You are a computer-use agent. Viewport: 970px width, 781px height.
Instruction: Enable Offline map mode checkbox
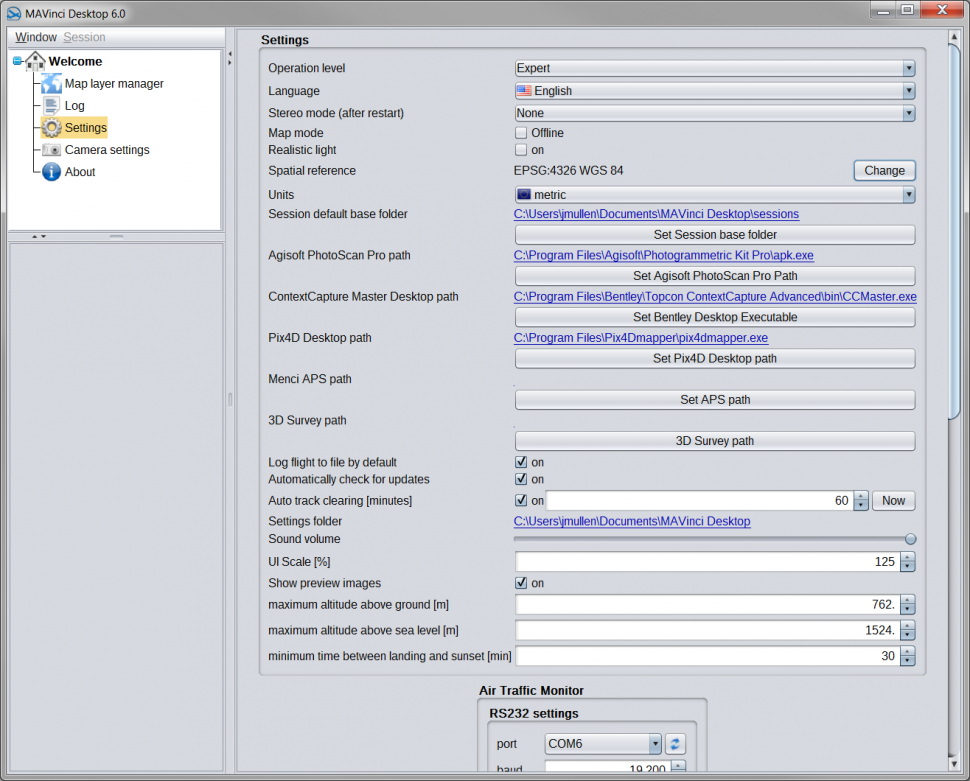[521, 133]
